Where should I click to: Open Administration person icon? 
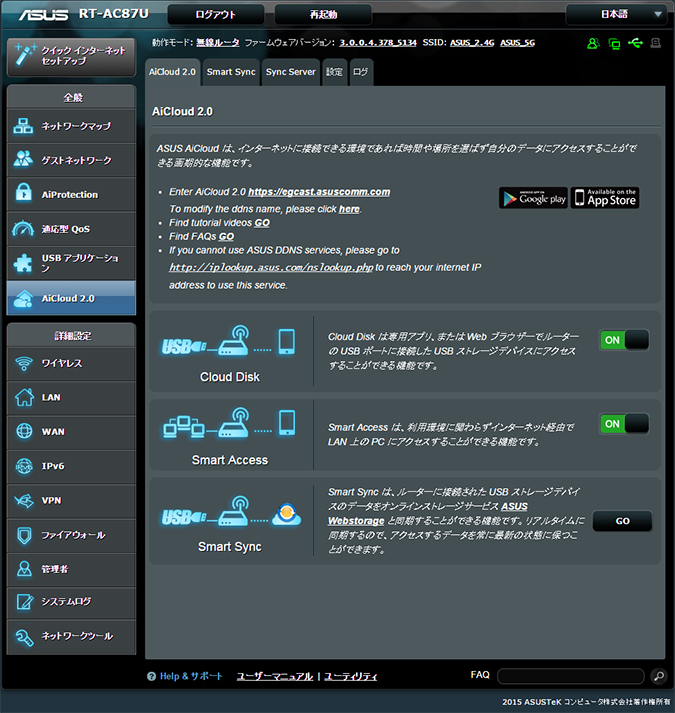point(24,568)
